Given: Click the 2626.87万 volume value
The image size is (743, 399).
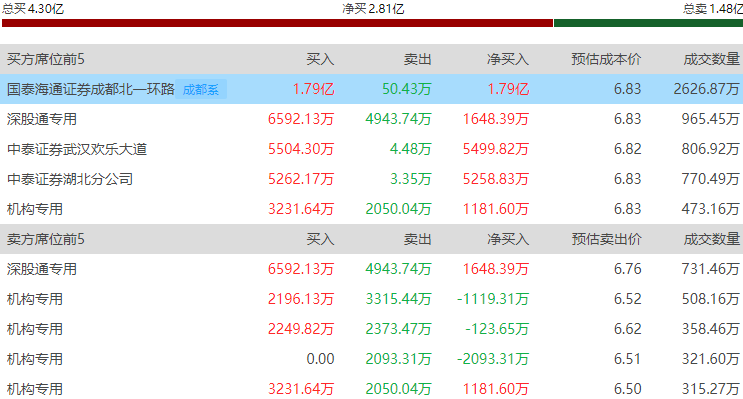Looking at the screenshot, I should [x=707, y=89].
